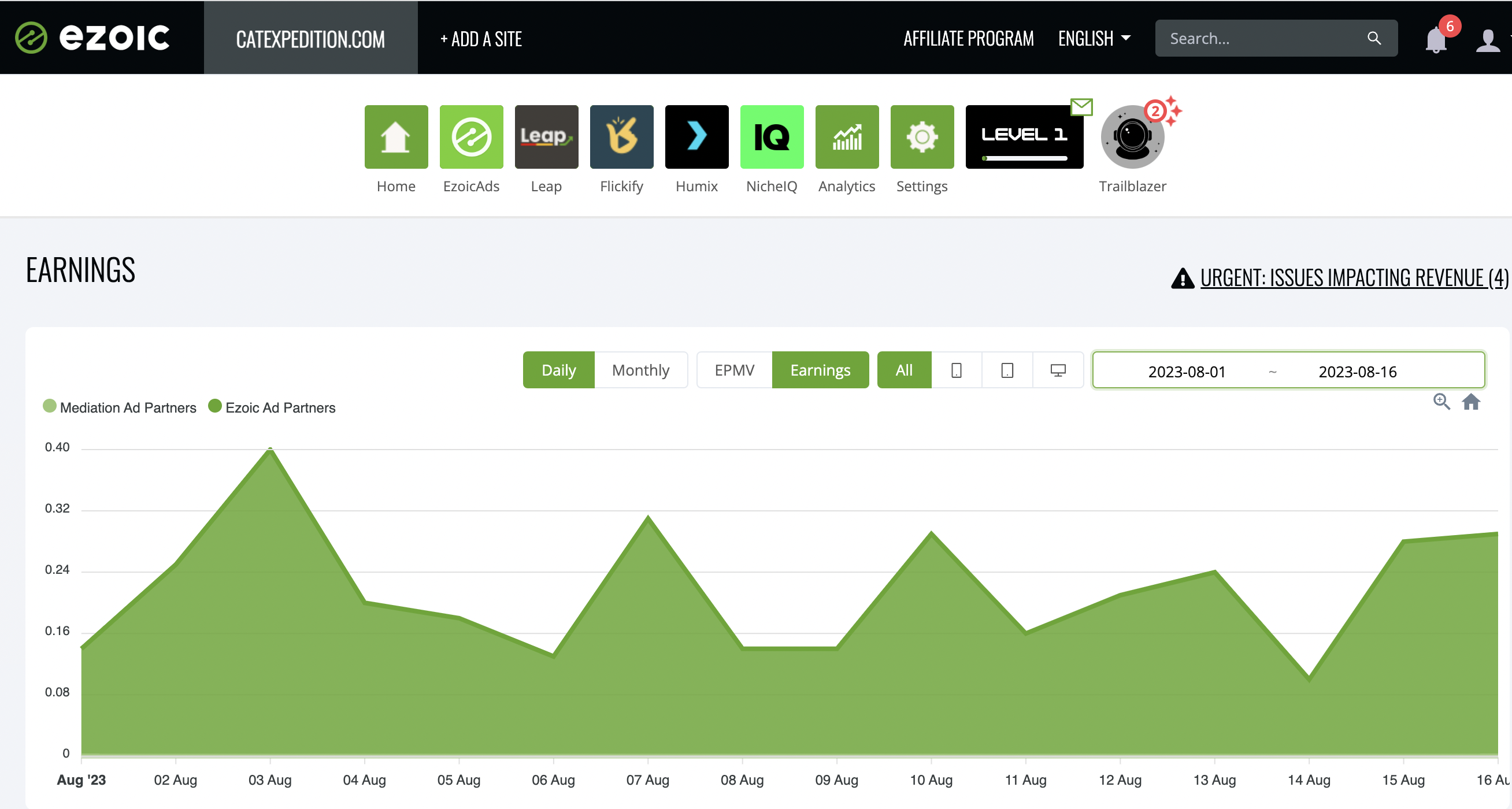Open the start date 2023-08-01 picker
1512x809 pixels.
pyautogui.click(x=1186, y=372)
